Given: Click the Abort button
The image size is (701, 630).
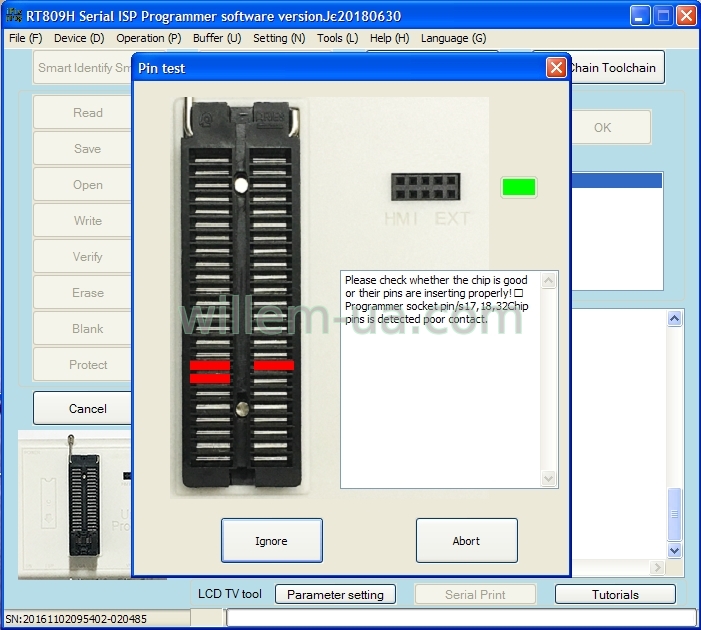Looking at the screenshot, I should tap(467, 541).
